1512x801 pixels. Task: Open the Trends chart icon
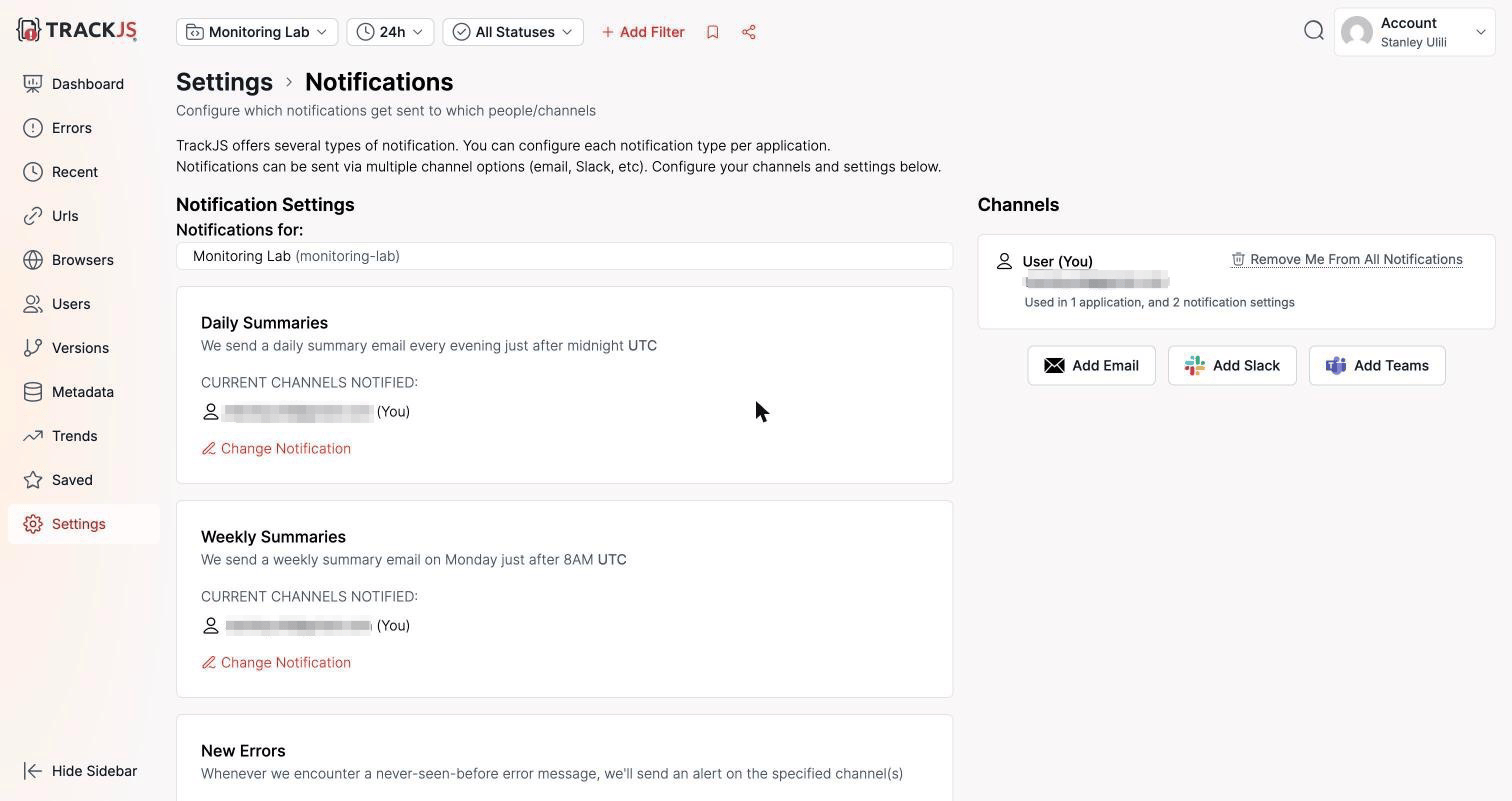(33, 436)
